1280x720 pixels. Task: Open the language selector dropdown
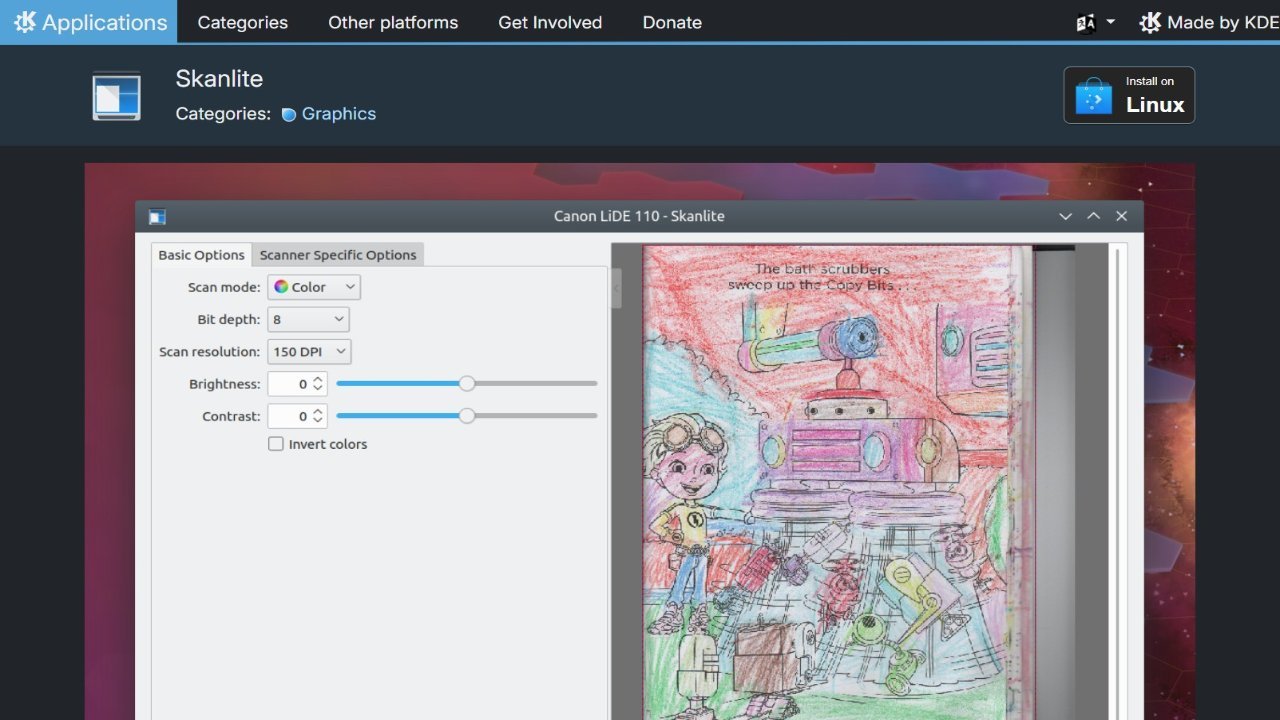(1095, 22)
